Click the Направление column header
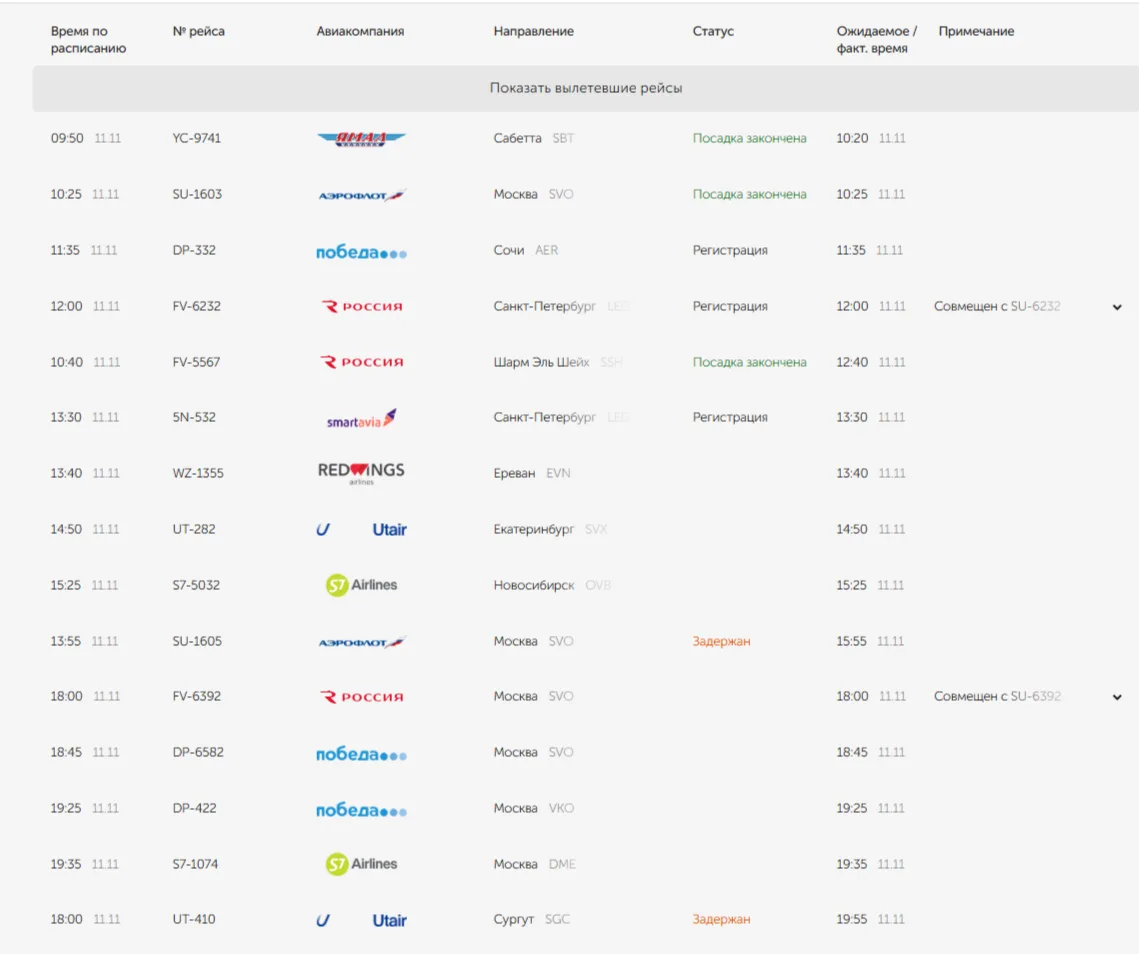 pos(533,32)
